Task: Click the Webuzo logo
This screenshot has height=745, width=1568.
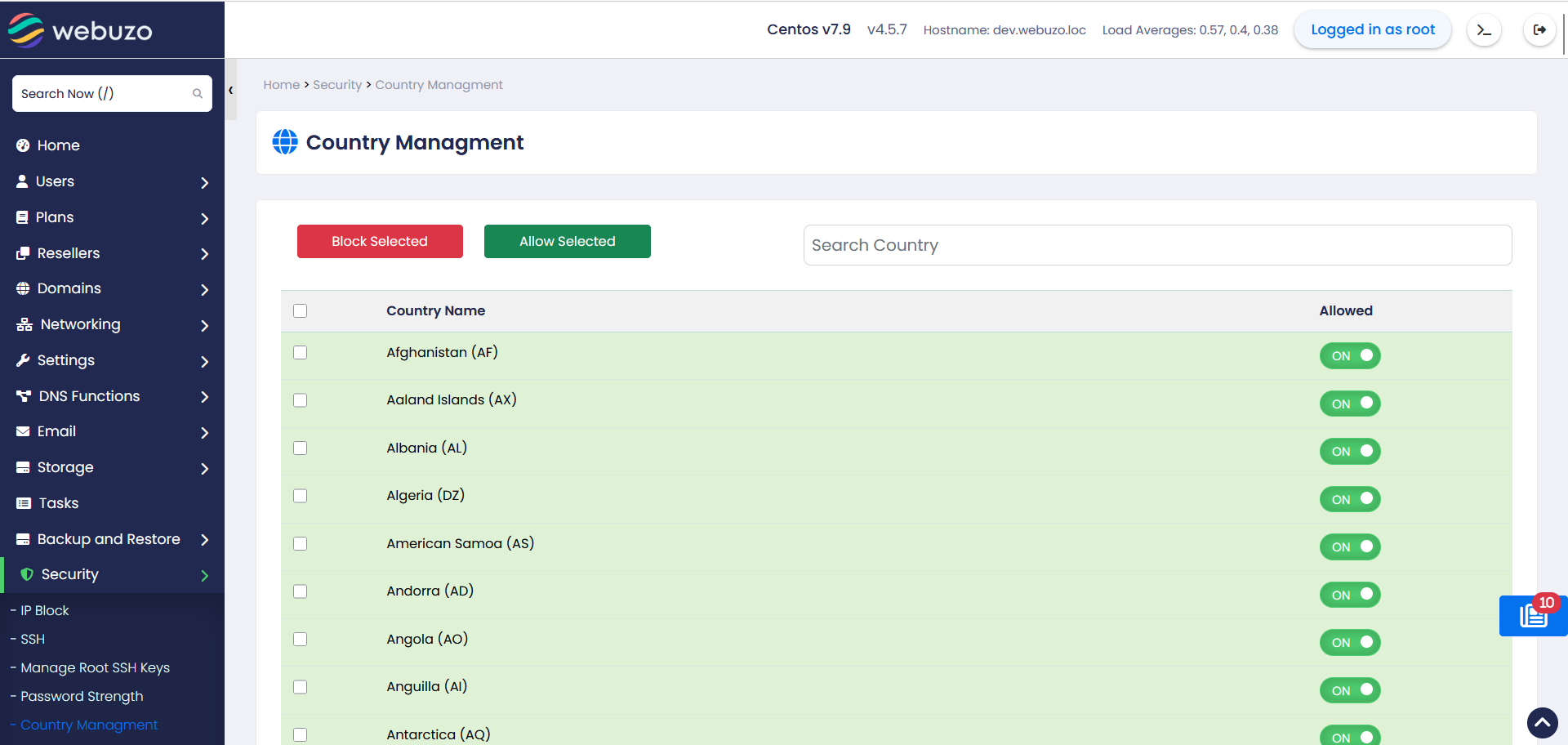Action: [x=80, y=30]
